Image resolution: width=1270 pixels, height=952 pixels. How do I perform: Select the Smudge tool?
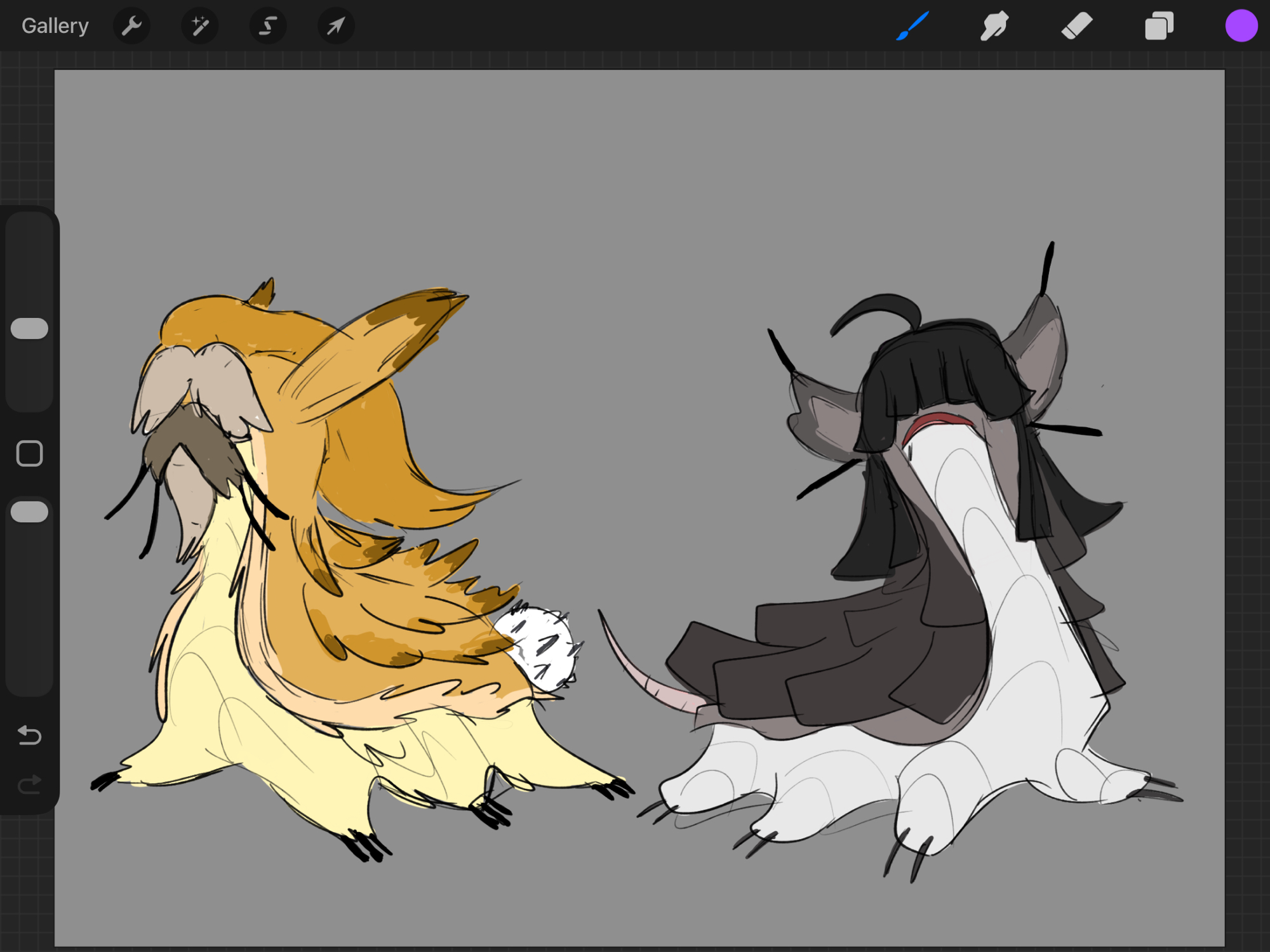pyautogui.click(x=994, y=26)
